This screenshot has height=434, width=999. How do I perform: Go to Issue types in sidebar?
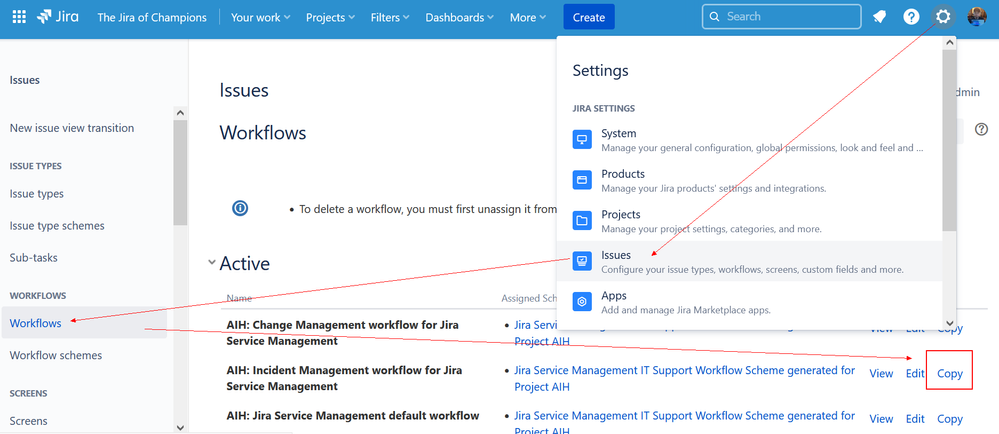click(37, 194)
